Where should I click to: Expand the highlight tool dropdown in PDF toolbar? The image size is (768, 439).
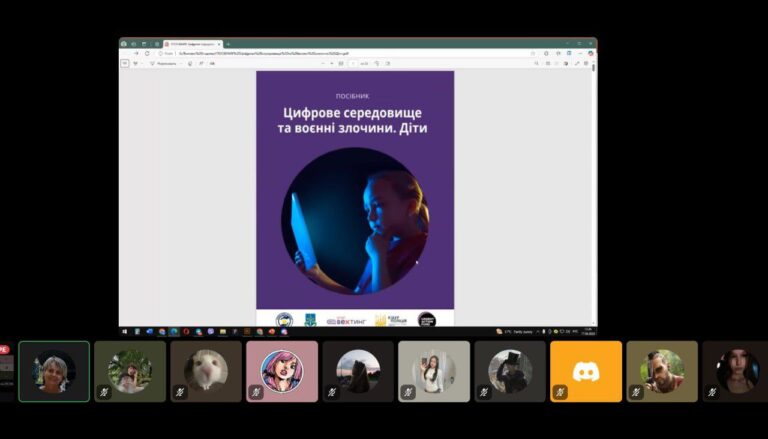(x=180, y=63)
